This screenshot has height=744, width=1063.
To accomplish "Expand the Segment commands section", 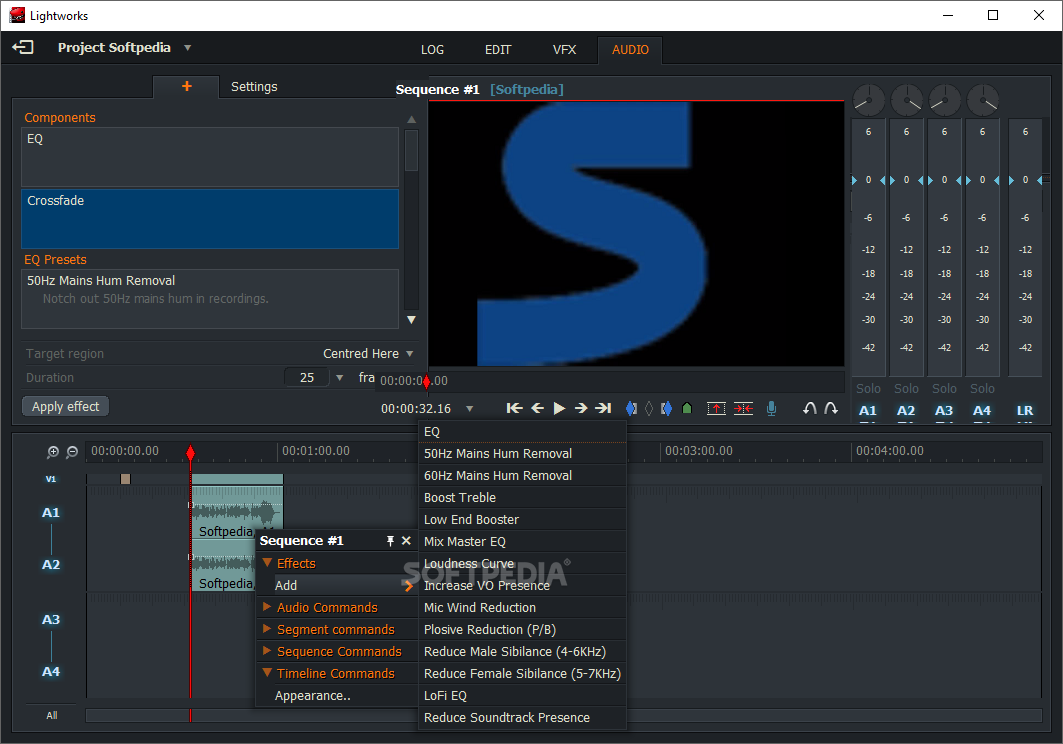I will pyautogui.click(x=267, y=629).
